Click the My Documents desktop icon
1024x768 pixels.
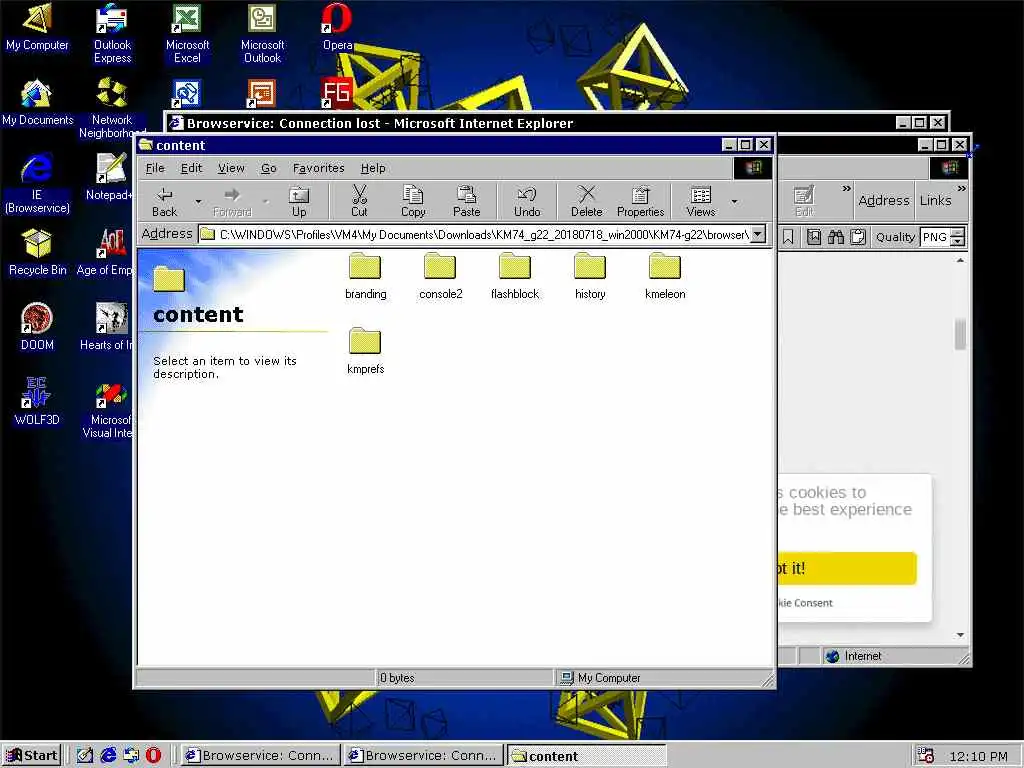click(x=37, y=103)
